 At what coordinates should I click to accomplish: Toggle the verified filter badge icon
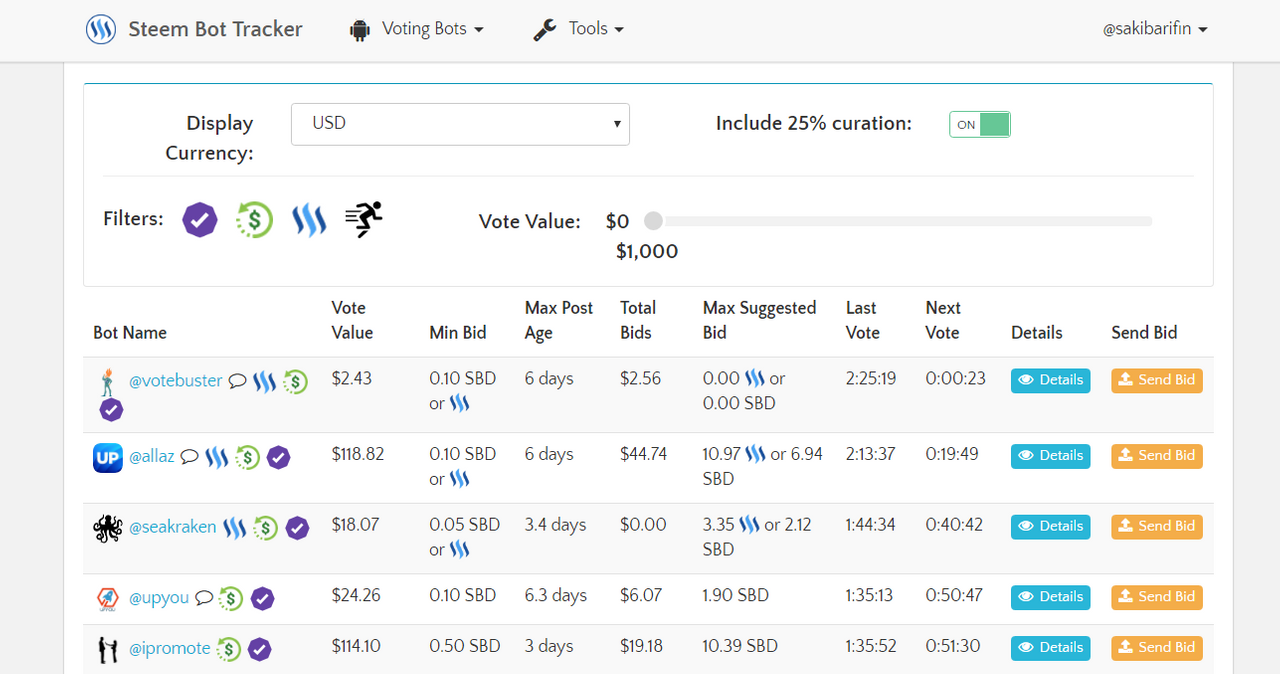199,219
